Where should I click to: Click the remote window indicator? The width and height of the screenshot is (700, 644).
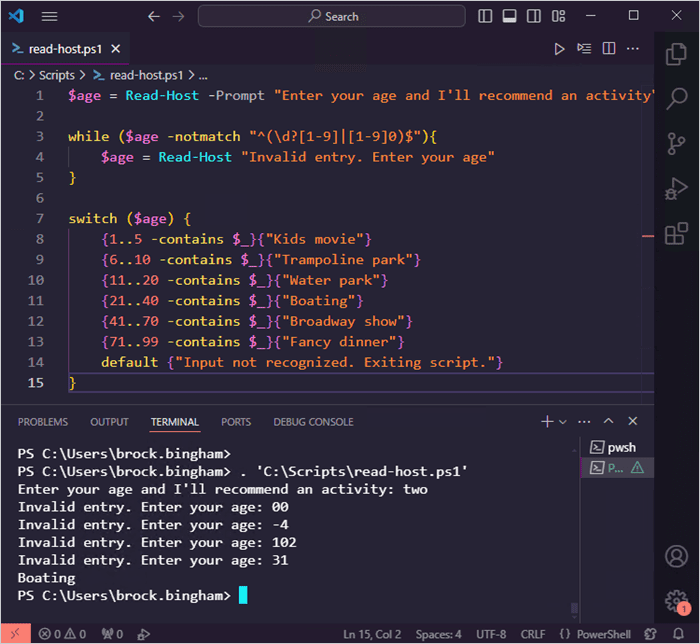pyautogui.click(x=16, y=633)
